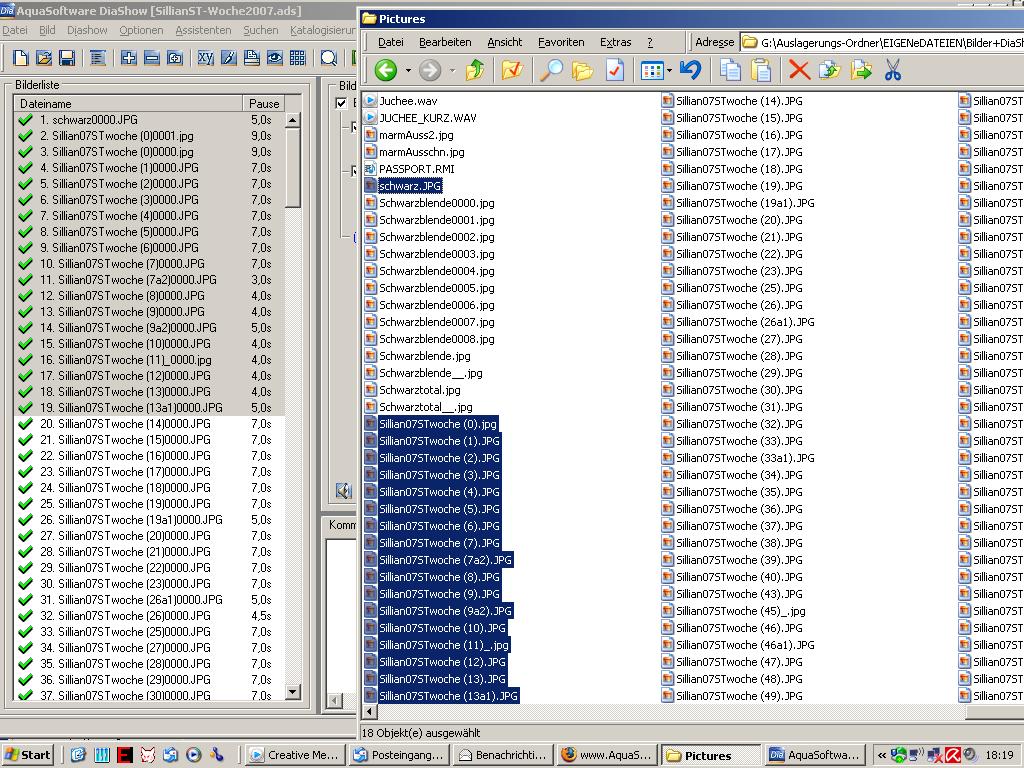Viewport: 1024px width, 768px height.
Task: Expand the views dropdown in Explorer toolbar
Action: (x=670, y=70)
